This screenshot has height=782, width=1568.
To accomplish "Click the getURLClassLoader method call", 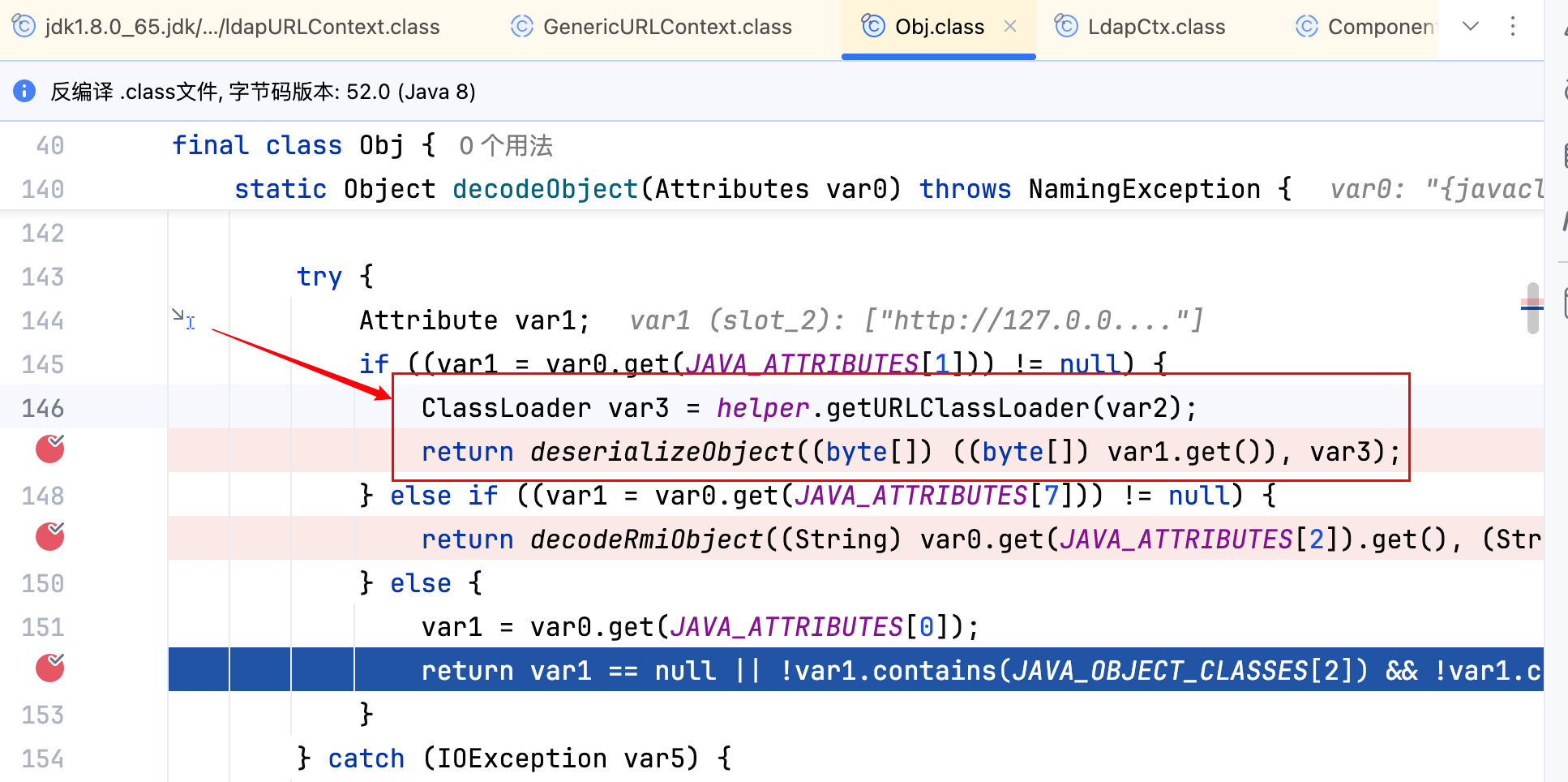I will click(x=957, y=407).
